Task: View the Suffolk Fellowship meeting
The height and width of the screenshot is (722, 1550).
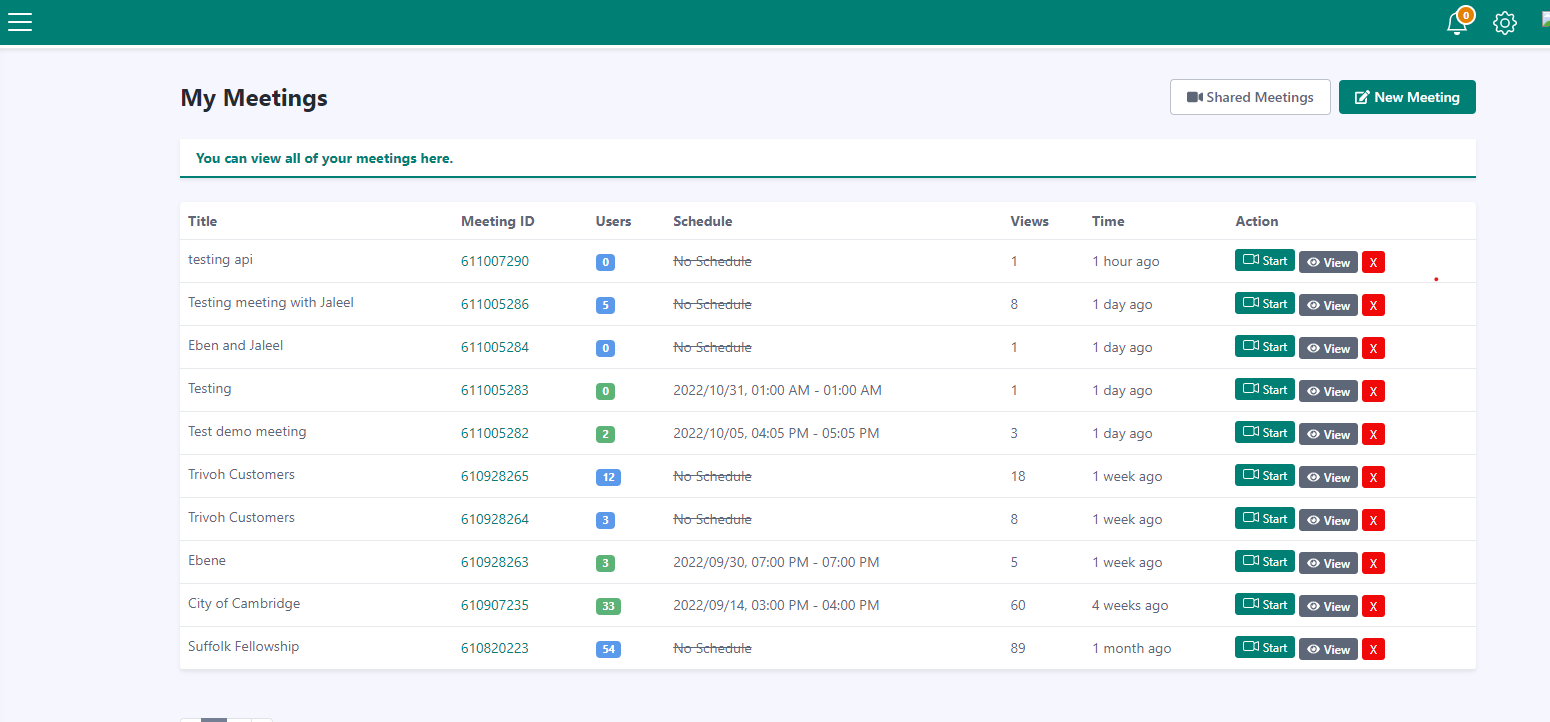Action: tap(1328, 649)
